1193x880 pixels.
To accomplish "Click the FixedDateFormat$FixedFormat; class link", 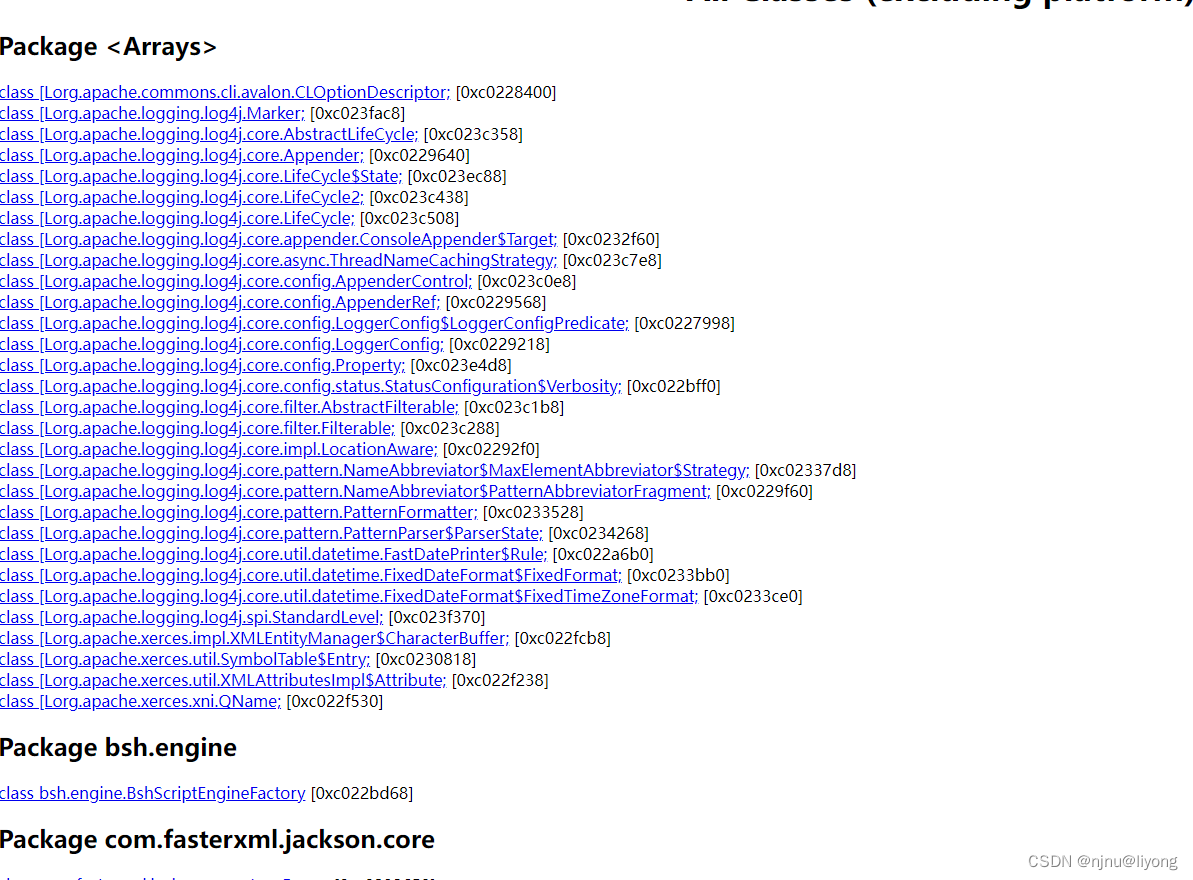I will click(310, 576).
